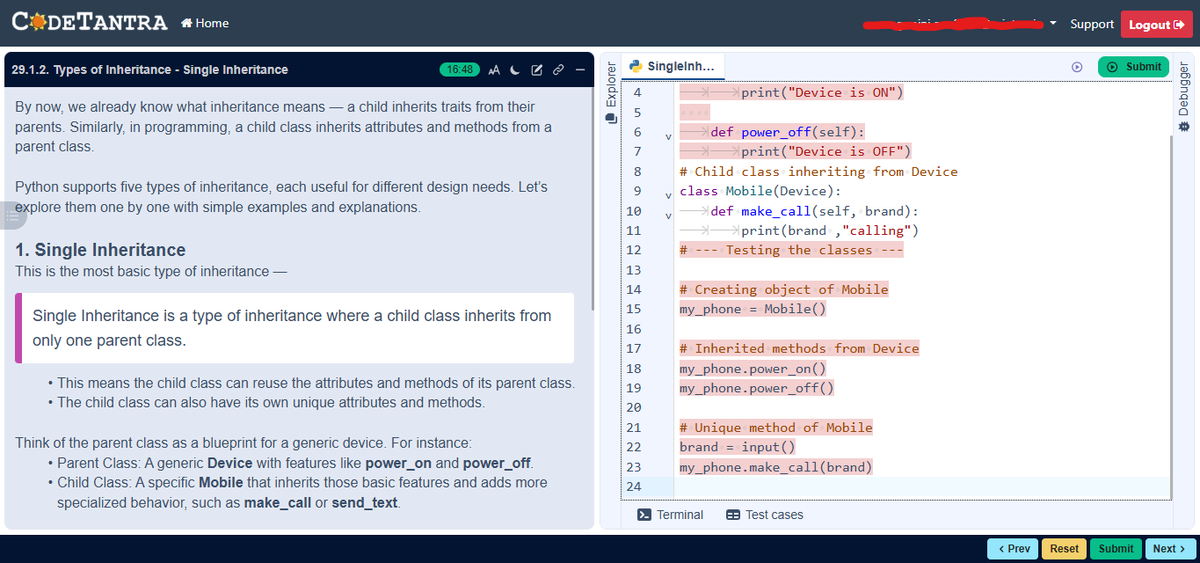The image size is (1200, 563).
Task: Click the CodeTantra logo
Action: click(x=89, y=23)
